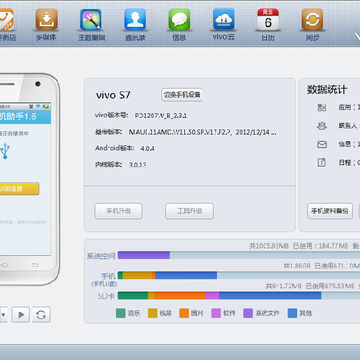Click the kernel version 3.0.13 value
360x360 pixels.
click(138, 165)
